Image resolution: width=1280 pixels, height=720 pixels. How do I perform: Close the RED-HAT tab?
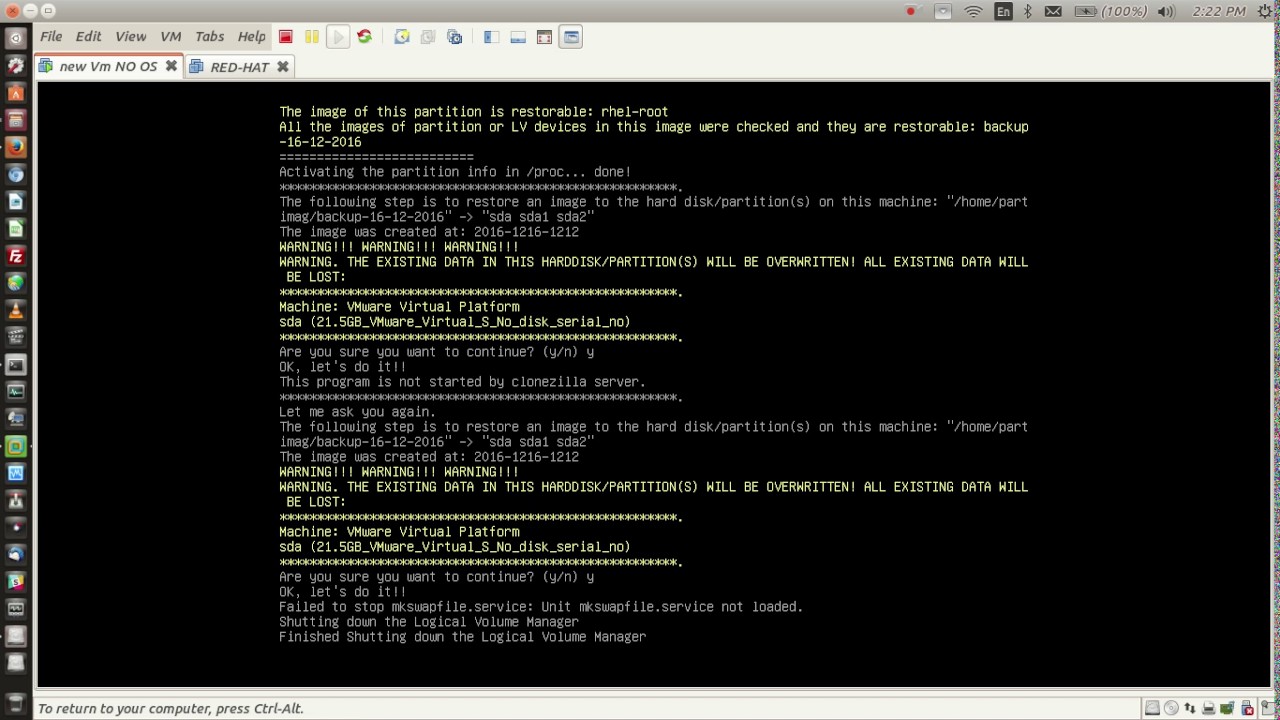tap(283, 66)
